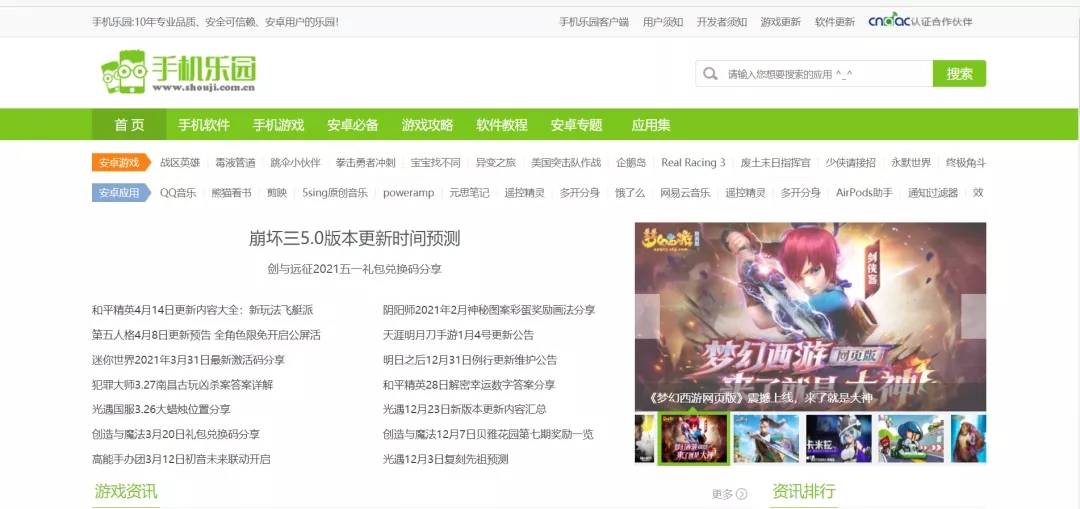Open the 手机软件 nav tab
The height and width of the screenshot is (509, 1080).
pyautogui.click(x=204, y=125)
